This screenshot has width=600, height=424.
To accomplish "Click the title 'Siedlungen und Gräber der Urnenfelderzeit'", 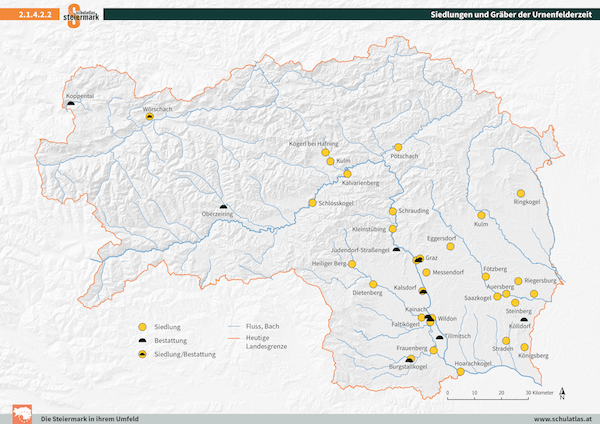I will coord(511,15).
